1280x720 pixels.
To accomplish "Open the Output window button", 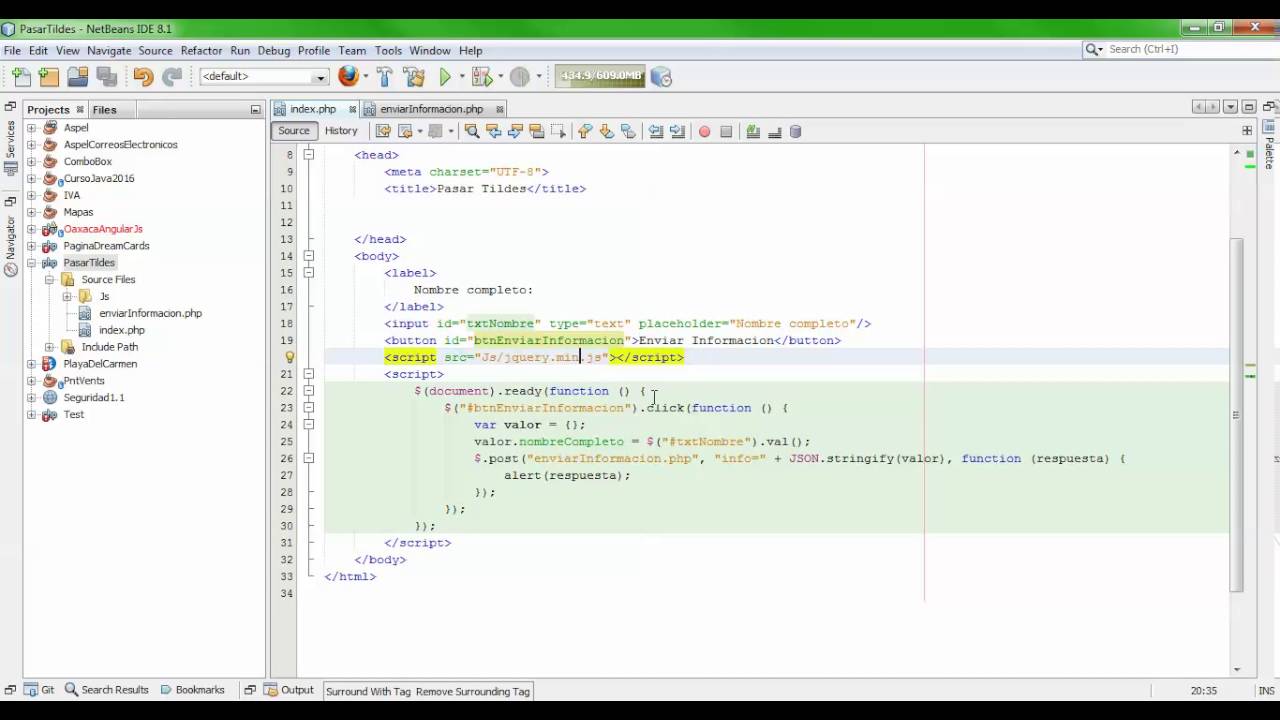I will click(289, 690).
